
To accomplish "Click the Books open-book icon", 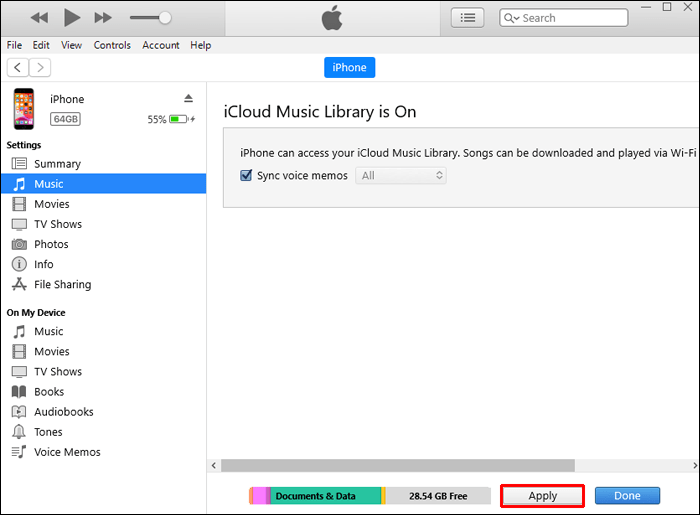I will point(19,391).
